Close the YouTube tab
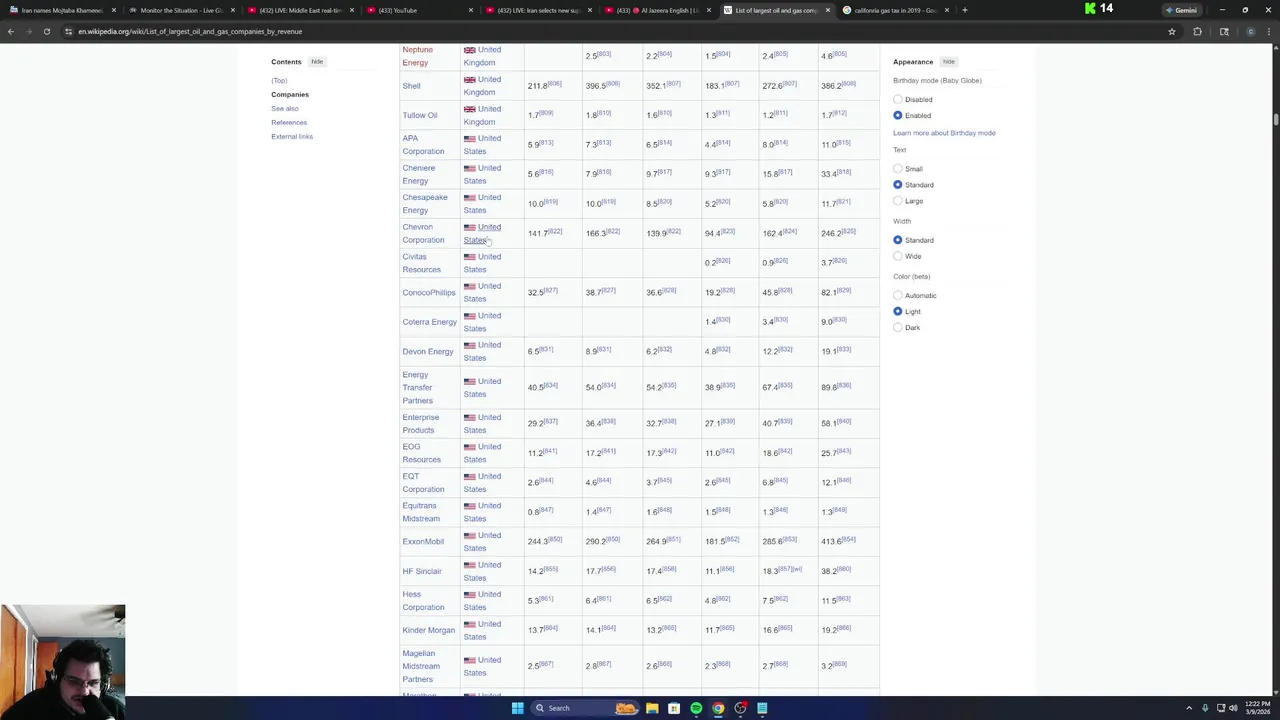This screenshot has width=1280, height=720. [471, 10]
